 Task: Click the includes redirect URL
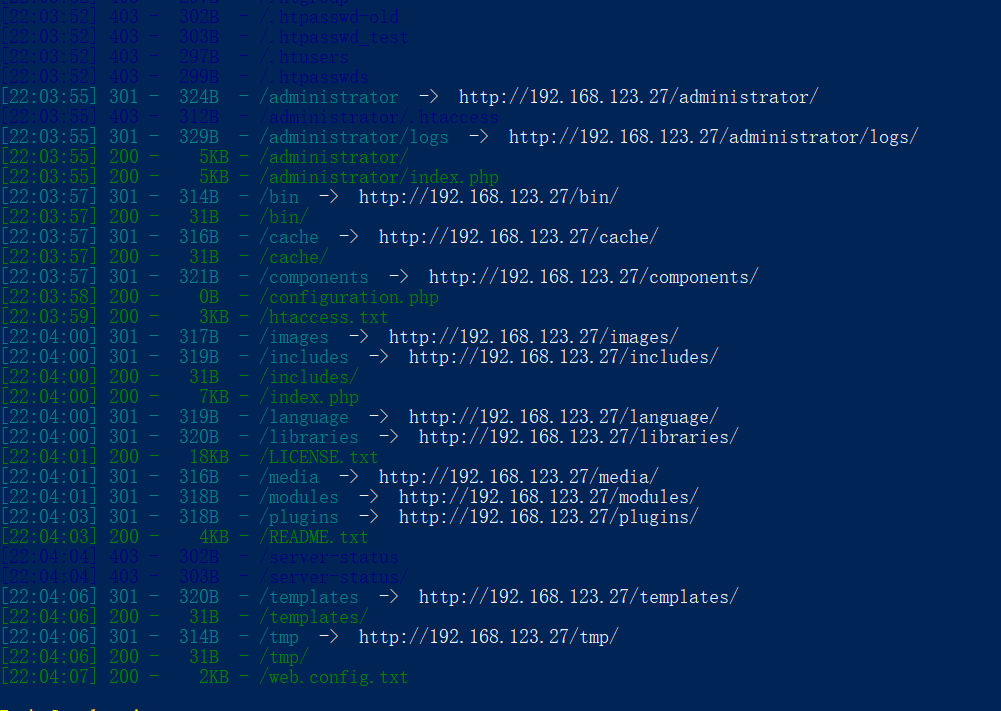(564, 357)
